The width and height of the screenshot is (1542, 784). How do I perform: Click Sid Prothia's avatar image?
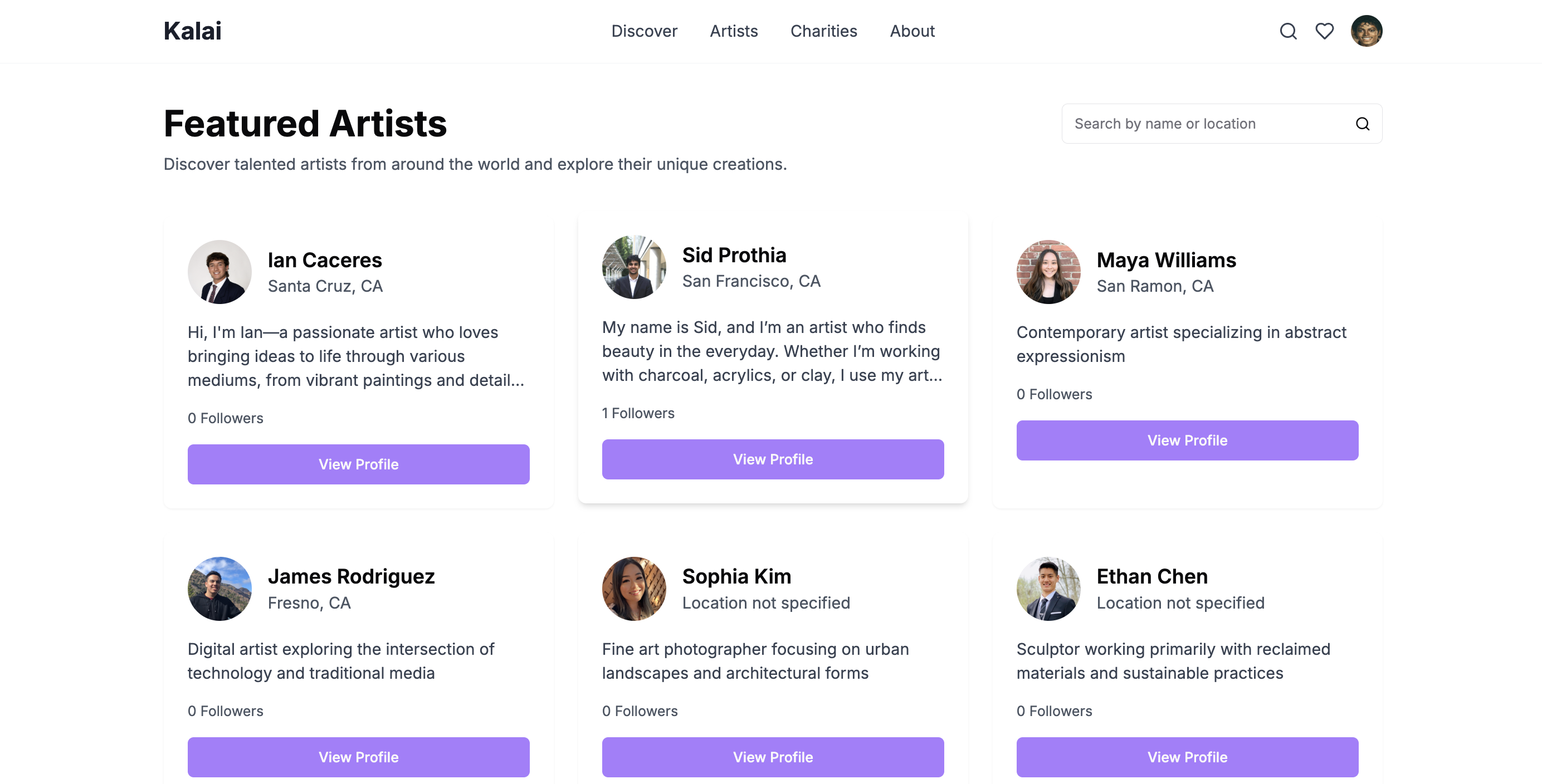[x=634, y=267]
